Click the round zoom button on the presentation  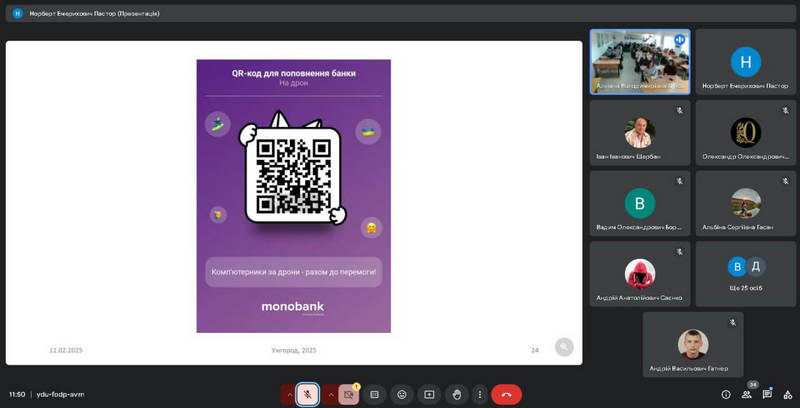tap(564, 347)
